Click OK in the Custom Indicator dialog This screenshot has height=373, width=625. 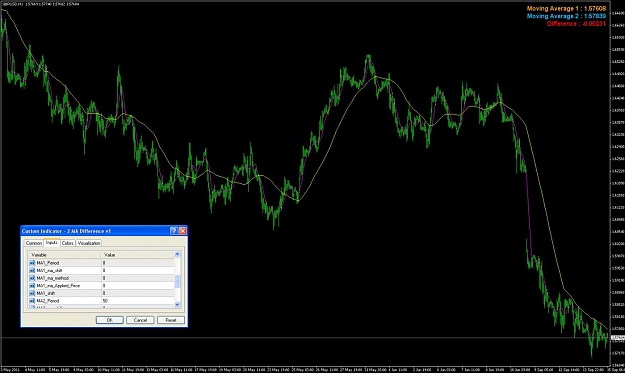click(x=110, y=320)
